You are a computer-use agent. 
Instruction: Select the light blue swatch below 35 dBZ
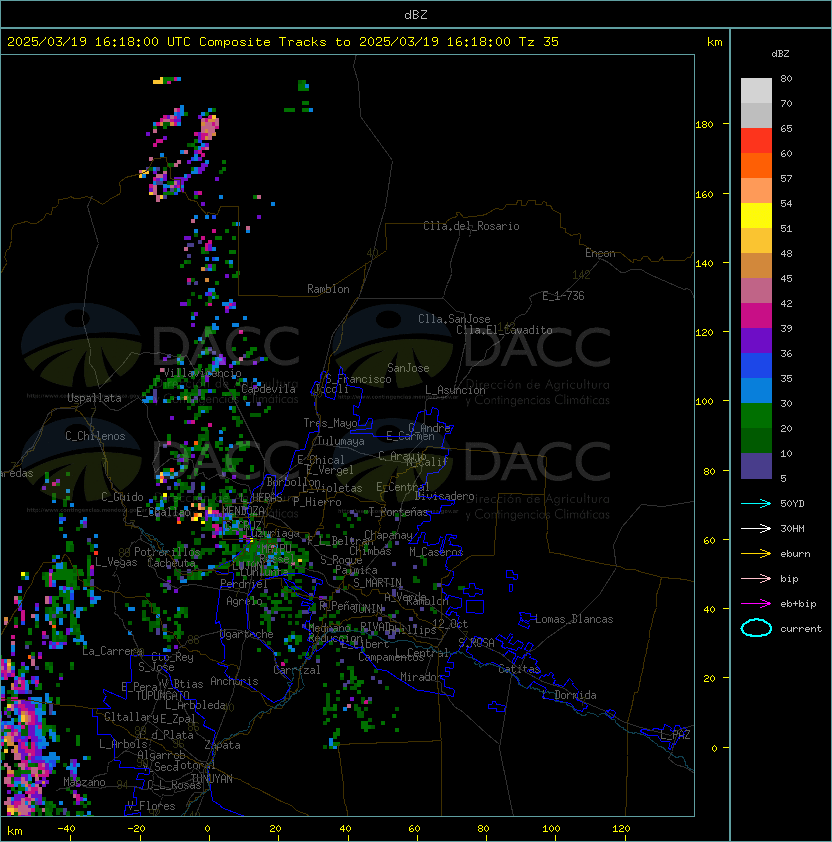pyautogui.click(x=756, y=390)
